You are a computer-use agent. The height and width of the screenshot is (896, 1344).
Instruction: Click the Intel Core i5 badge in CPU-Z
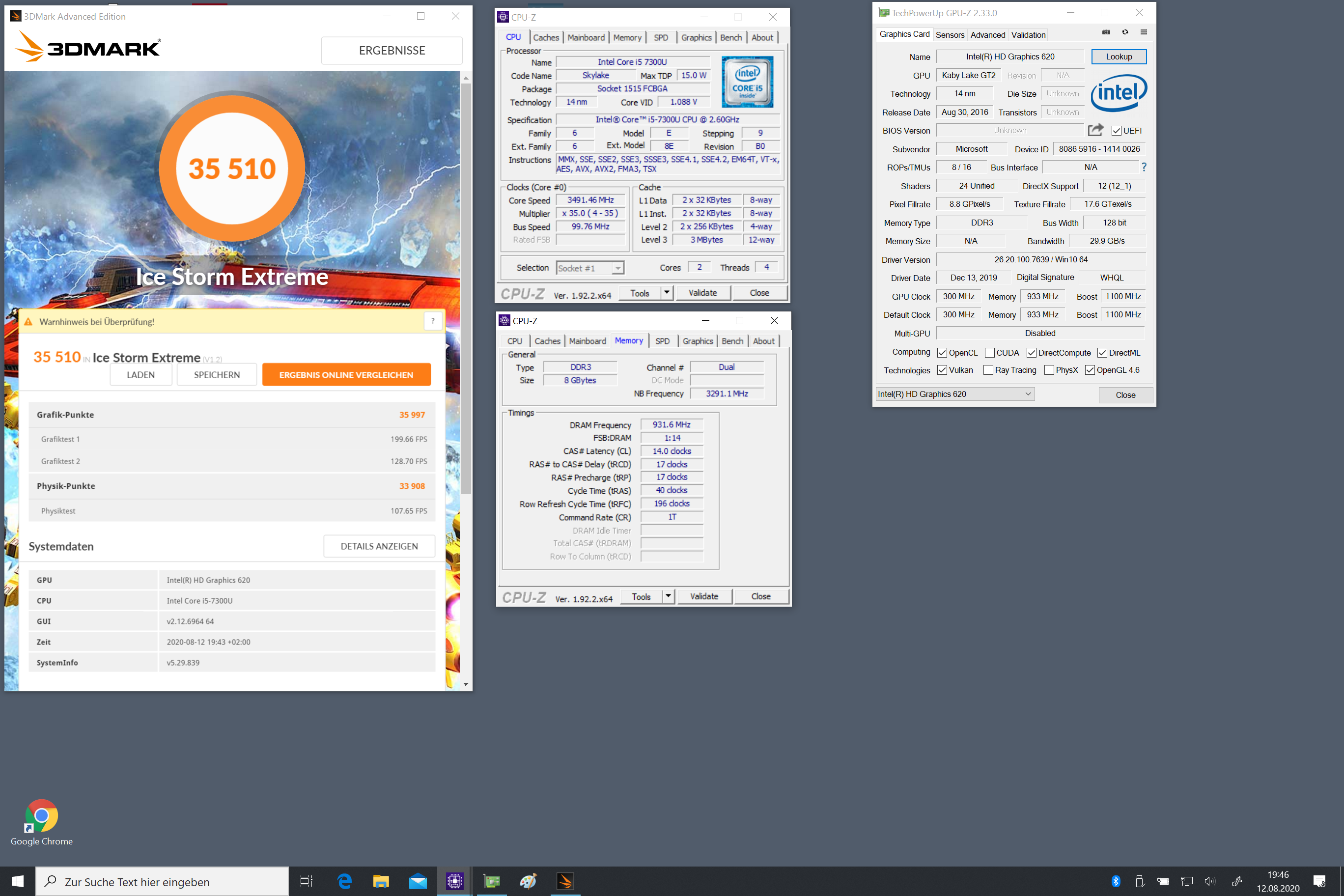coord(748,82)
